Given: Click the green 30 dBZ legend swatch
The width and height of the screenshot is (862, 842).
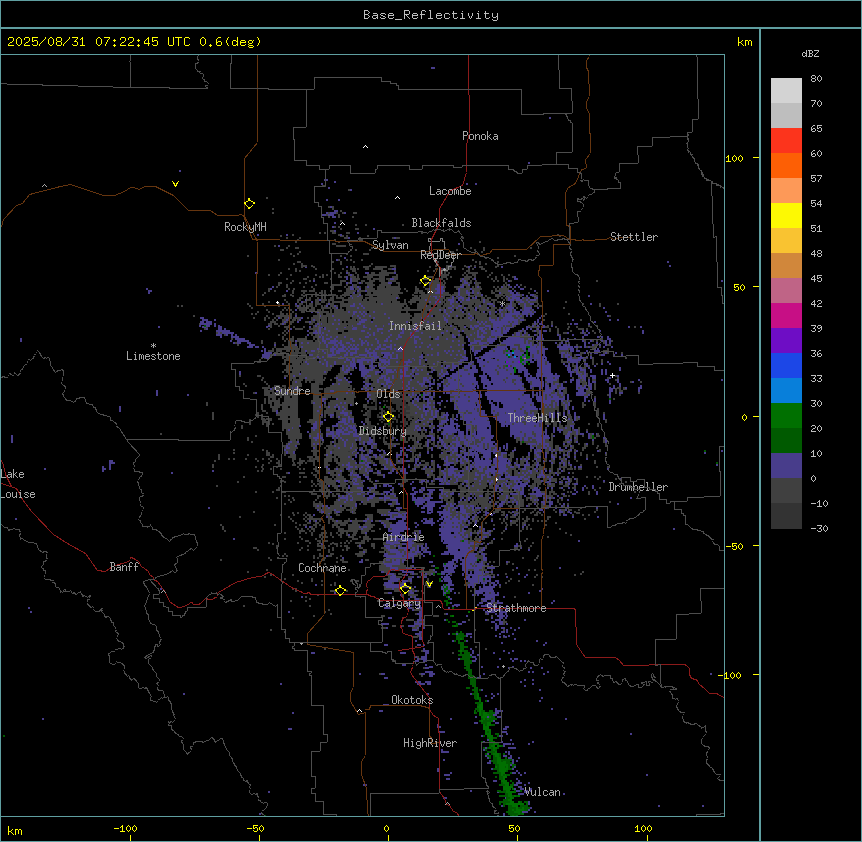Looking at the screenshot, I should pyautogui.click(x=786, y=416).
